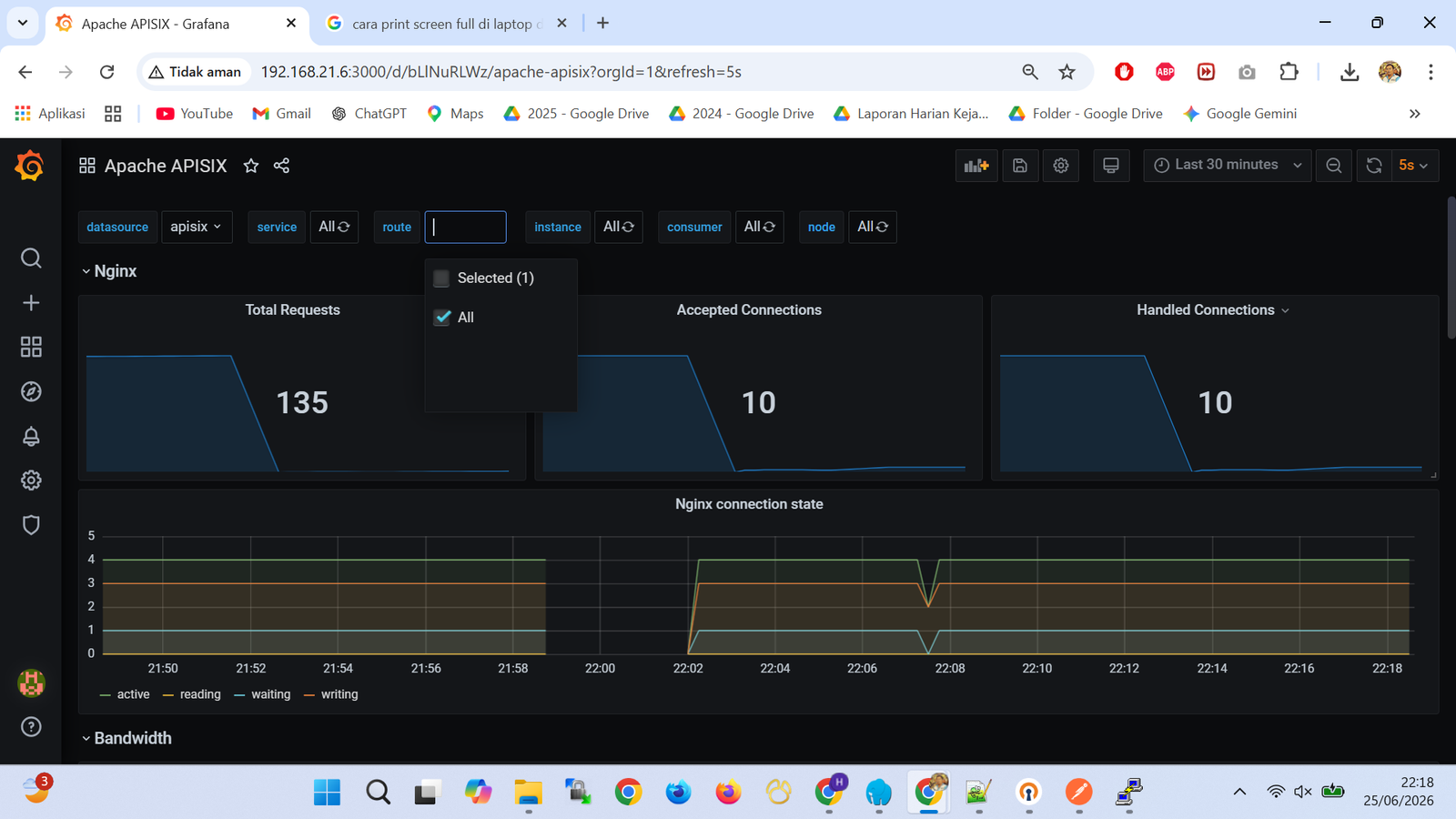Open the YouTube bookmark
This screenshot has height=819, width=1456.
[195, 114]
